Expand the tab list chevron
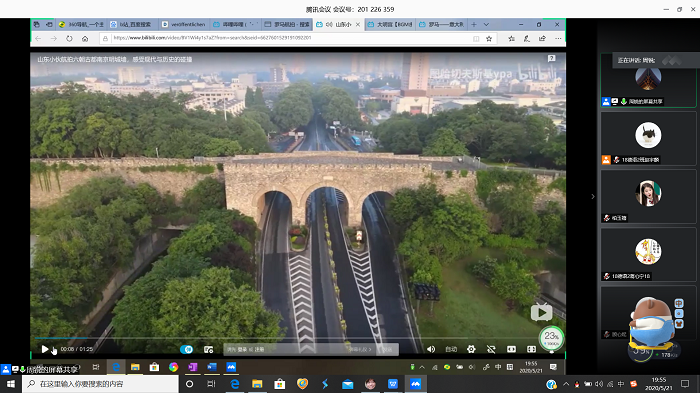The height and width of the screenshot is (393, 700). pyautogui.click(x=486, y=25)
